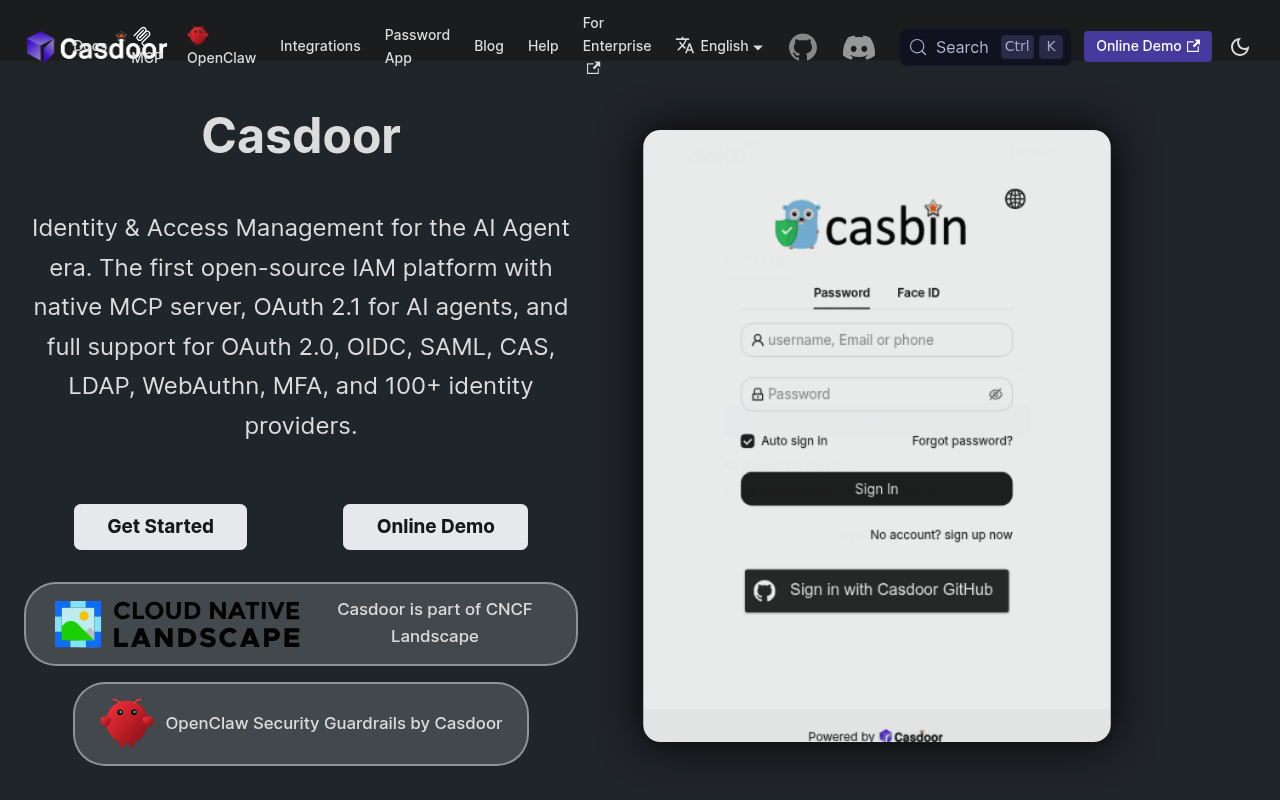This screenshot has width=1280, height=800.
Task: Open the OpenClaw nav link
Action: pyautogui.click(x=221, y=58)
